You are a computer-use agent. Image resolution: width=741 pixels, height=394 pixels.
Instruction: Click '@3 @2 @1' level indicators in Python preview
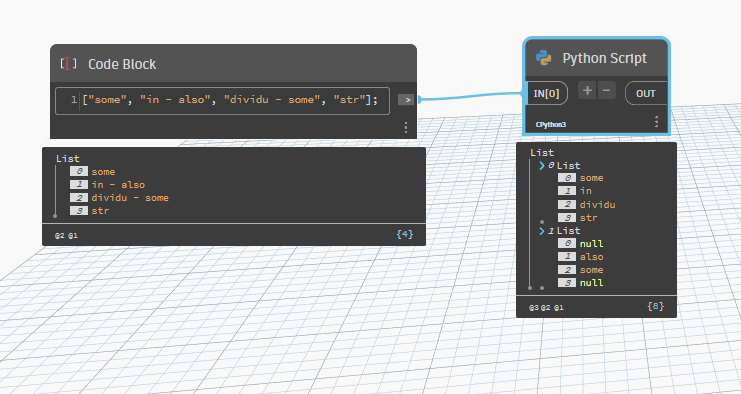[x=546, y=308]
